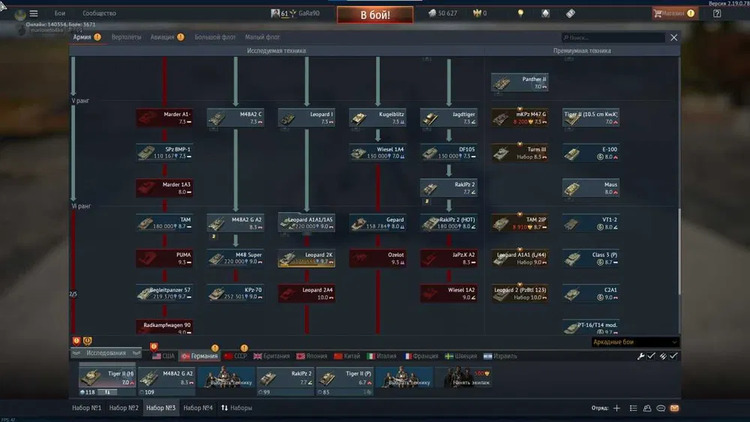Open the Аркадные бои game mode dropdown
750x422 pixels.
pos(634,342)
